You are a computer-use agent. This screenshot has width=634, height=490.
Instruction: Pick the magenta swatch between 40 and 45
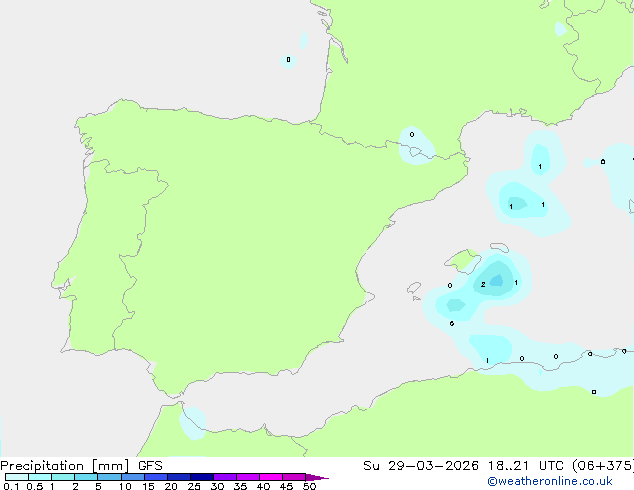pos(271,477)
